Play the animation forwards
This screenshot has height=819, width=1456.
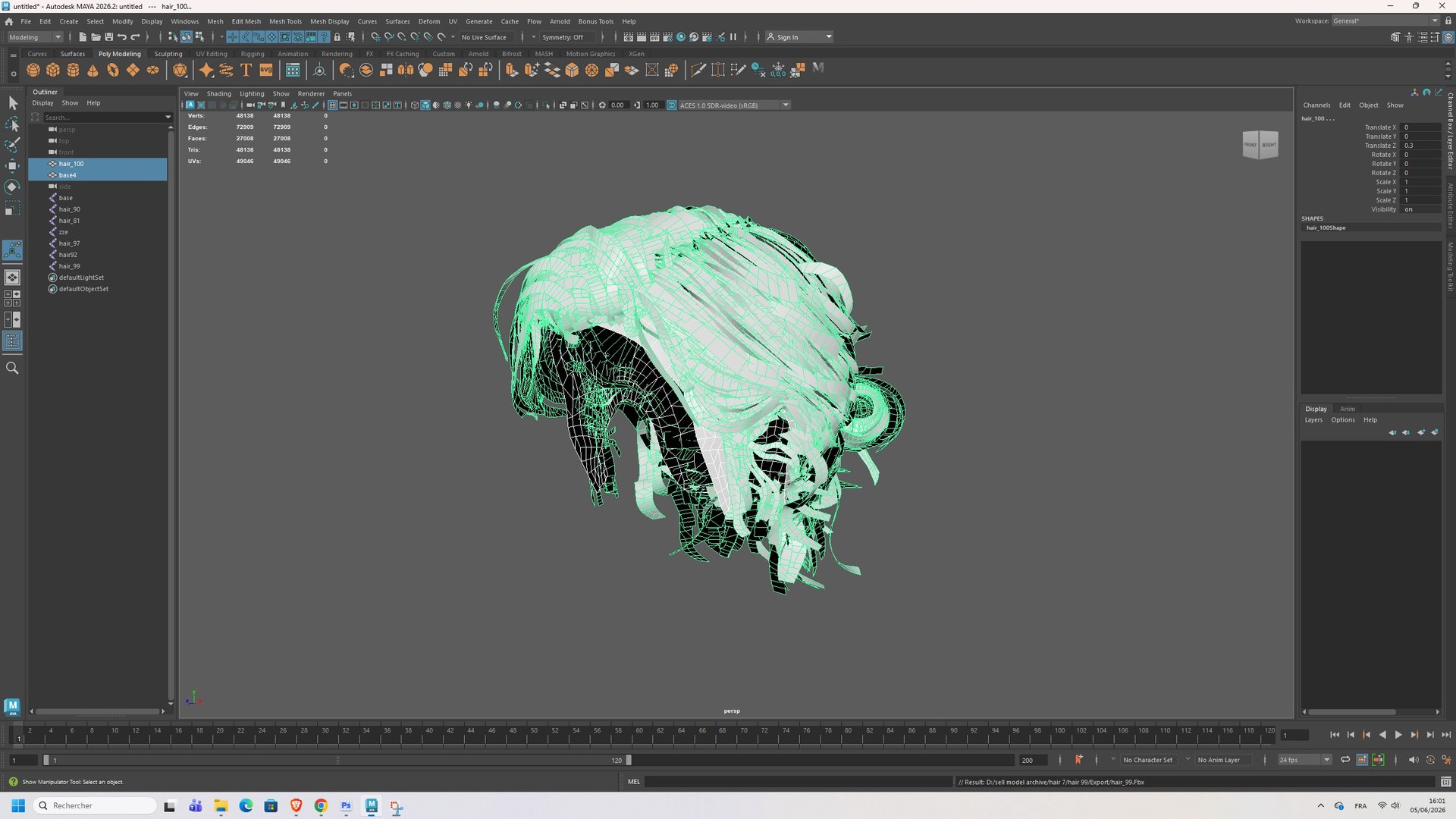(x=1398, y=735)
